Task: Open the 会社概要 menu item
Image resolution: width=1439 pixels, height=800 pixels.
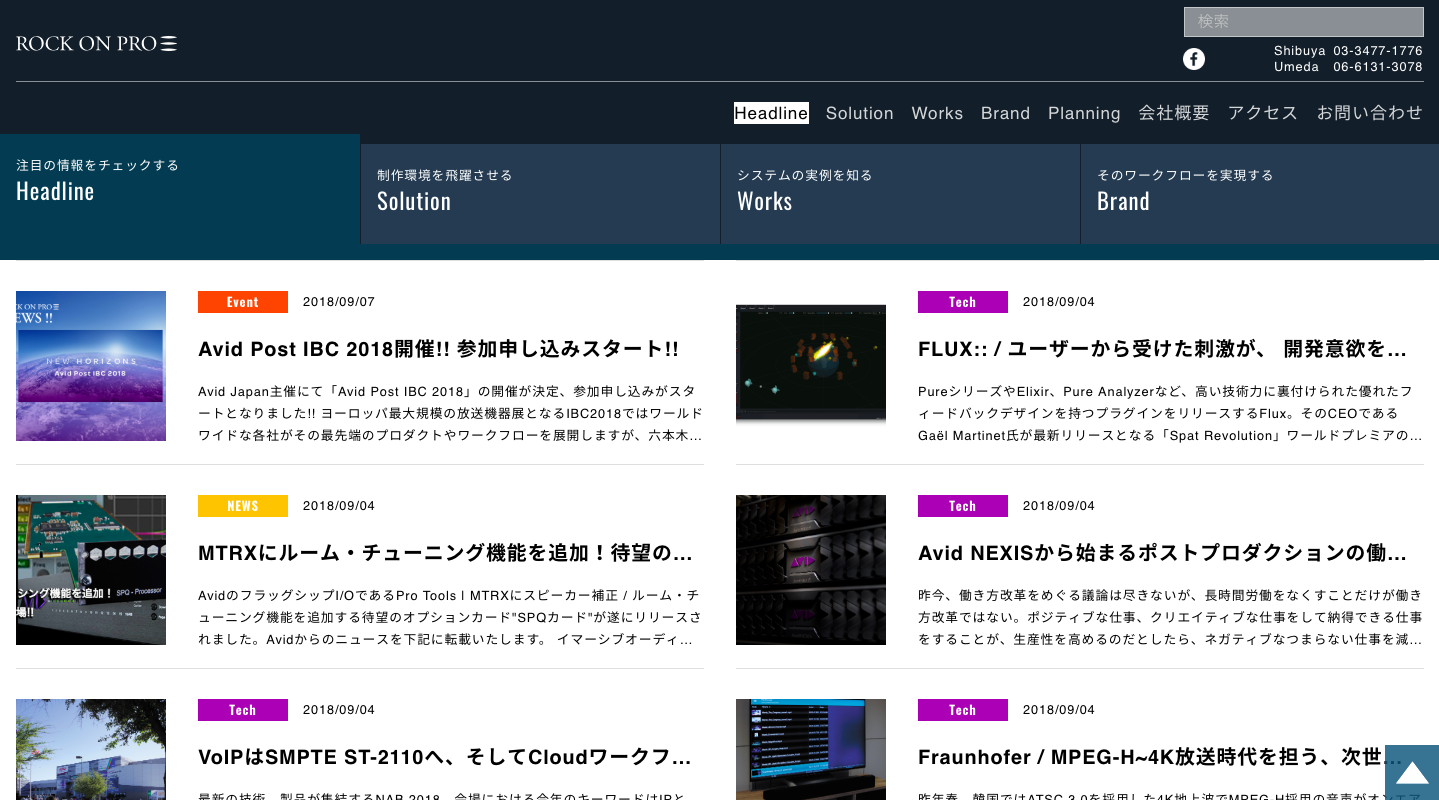Action: pyautogui.click(x=1174, y=113)
